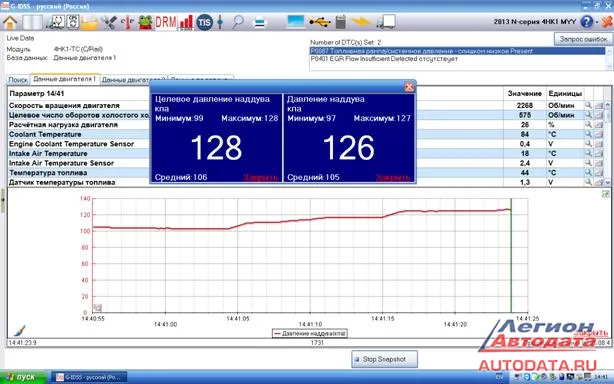Click the parameter table scroll down arrow
Image resolution: width=614 pixels, height=384 pixels.
[607, 182]
